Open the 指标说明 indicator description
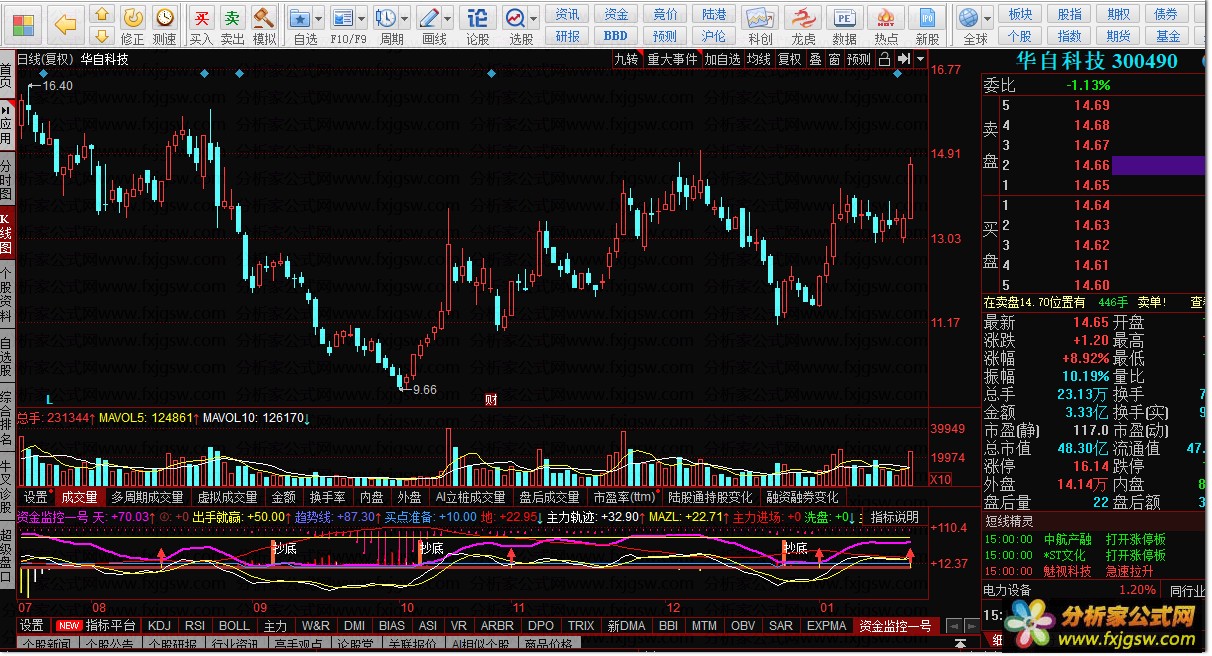Screen dimensions: 1212x656 (x=895, y=517)
